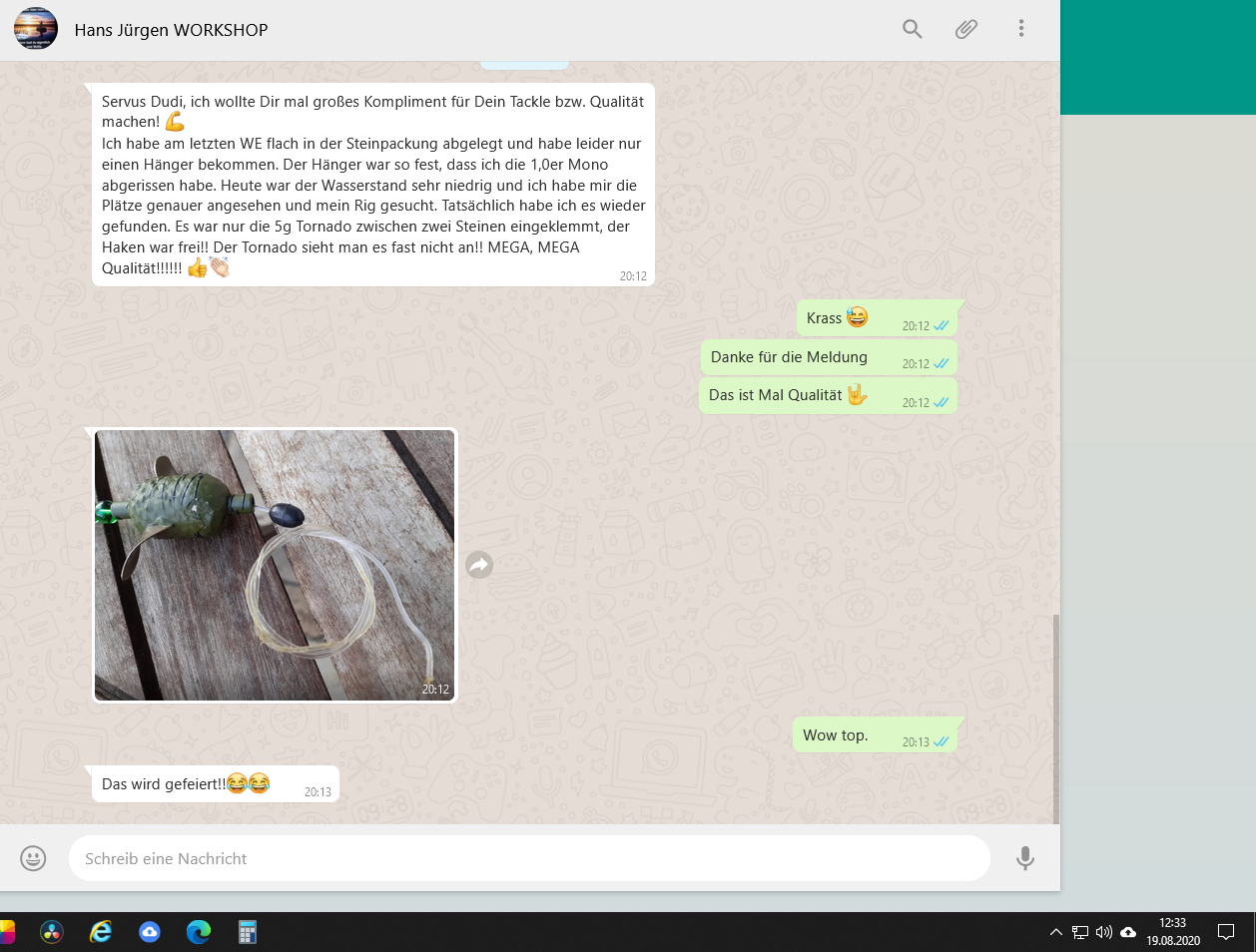
Task: Click the chat scrollbar thumb
Action: click(1055, 716)
